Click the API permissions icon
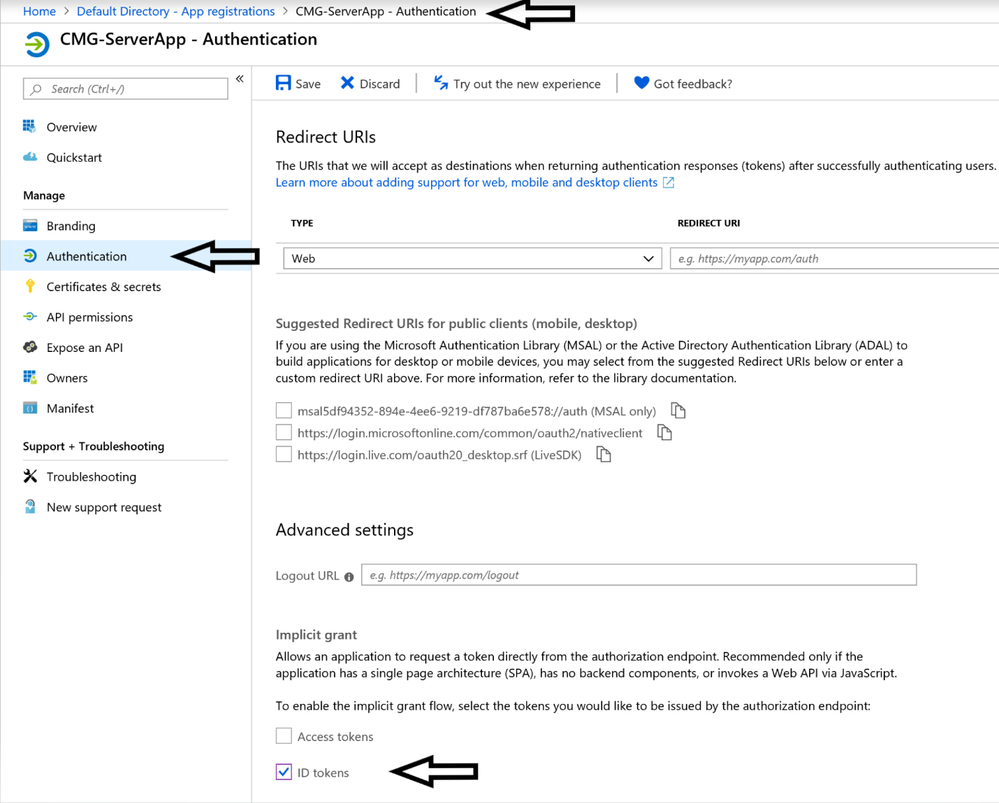999x803 pixels. (30, 317)
